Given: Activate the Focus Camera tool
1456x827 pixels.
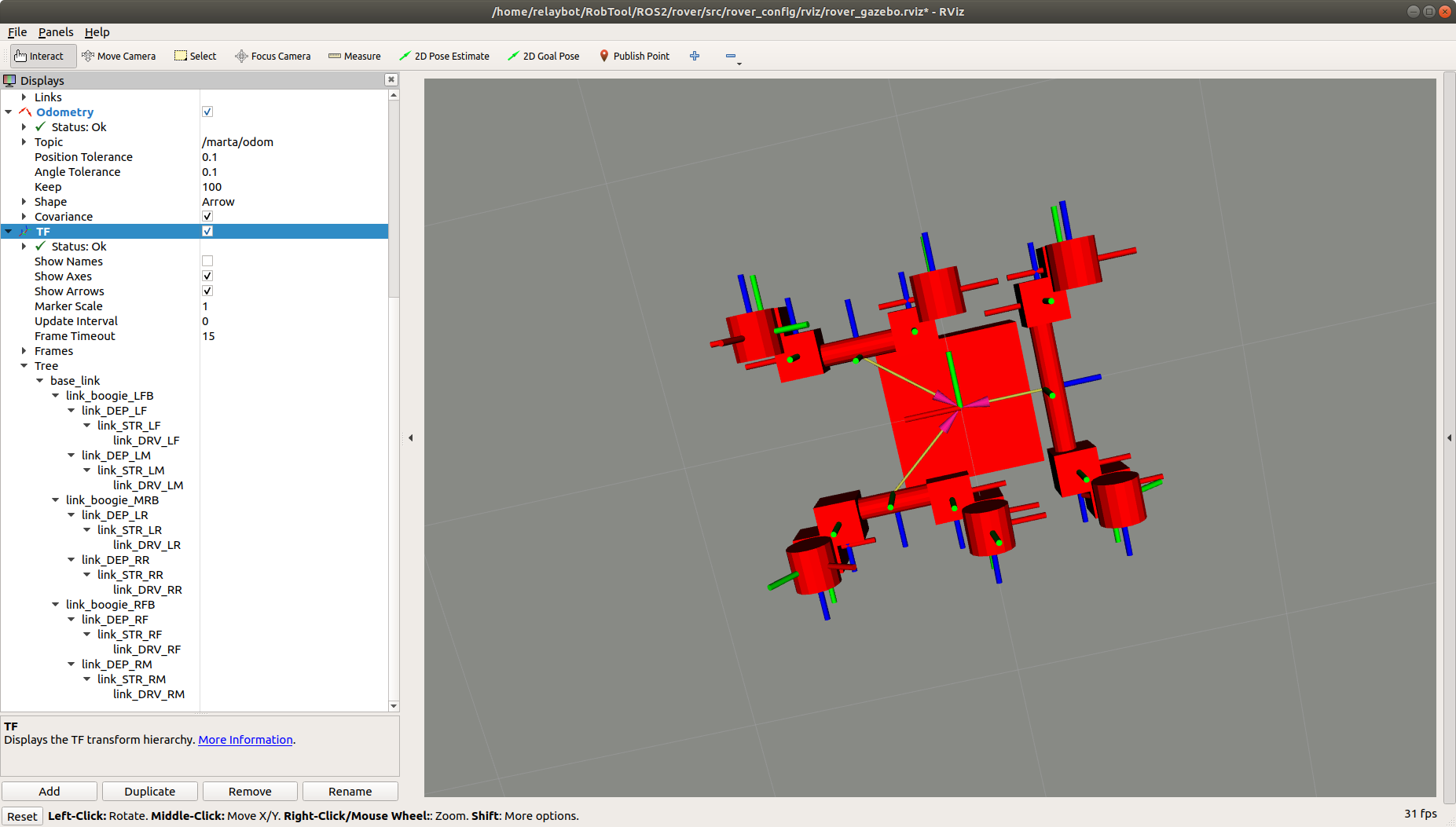Looking at the screenshot, I should click(273, 56).
